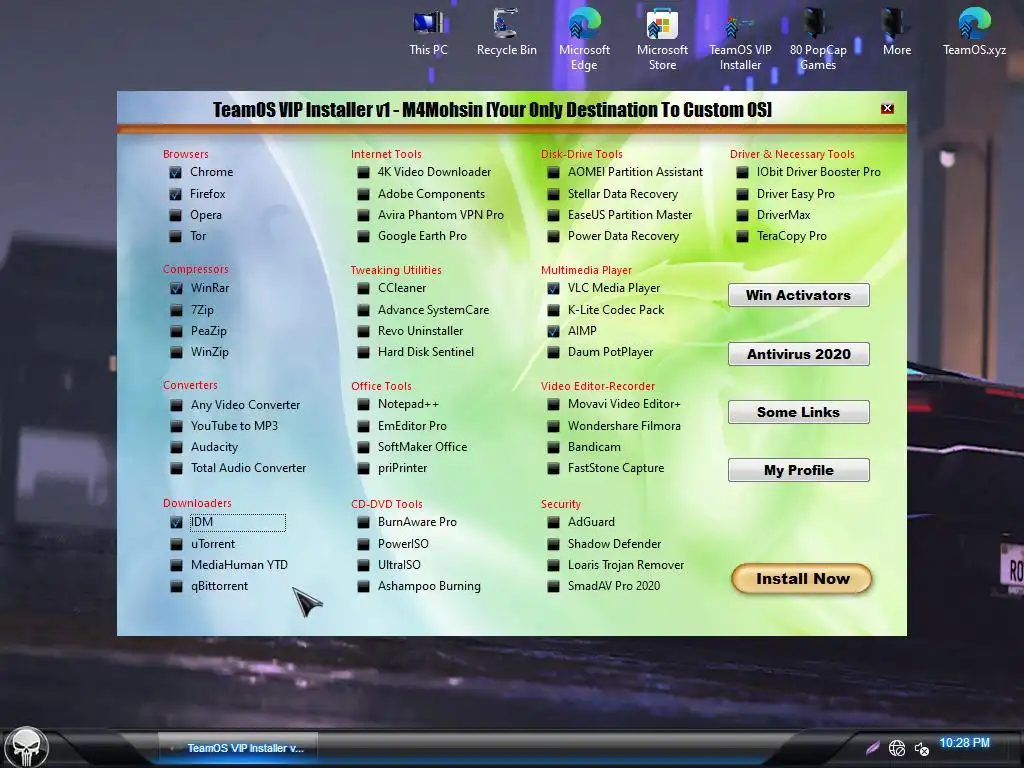Check Google Earth Pro checkbox
This screenshot has width=1024, height=768.
(x=364, y=236)
